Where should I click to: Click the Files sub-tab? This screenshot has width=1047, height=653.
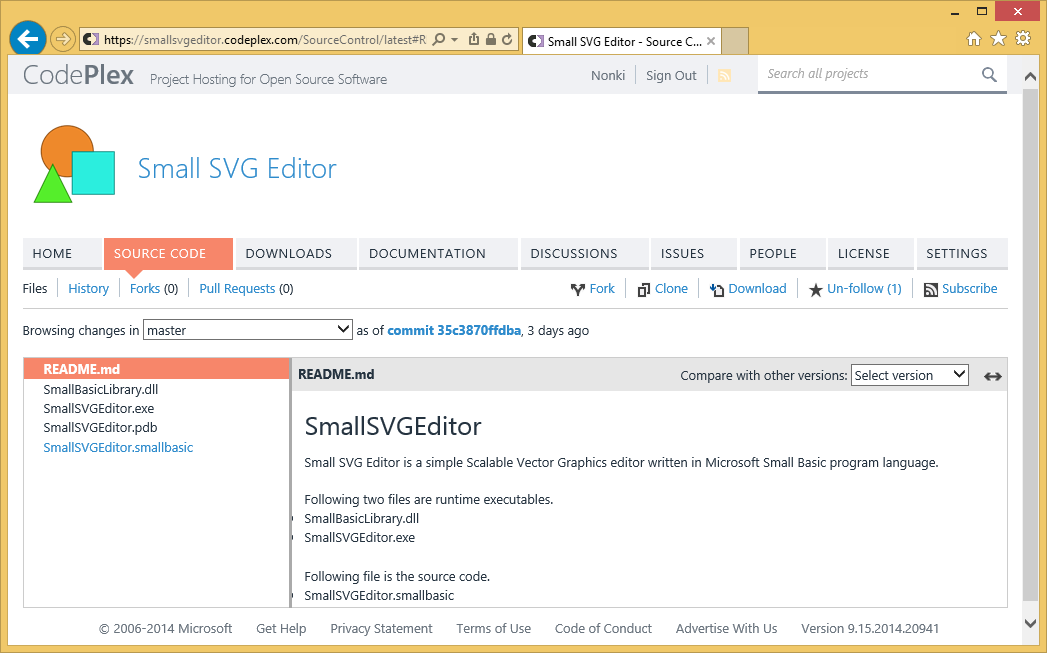(x=35, y=288)
